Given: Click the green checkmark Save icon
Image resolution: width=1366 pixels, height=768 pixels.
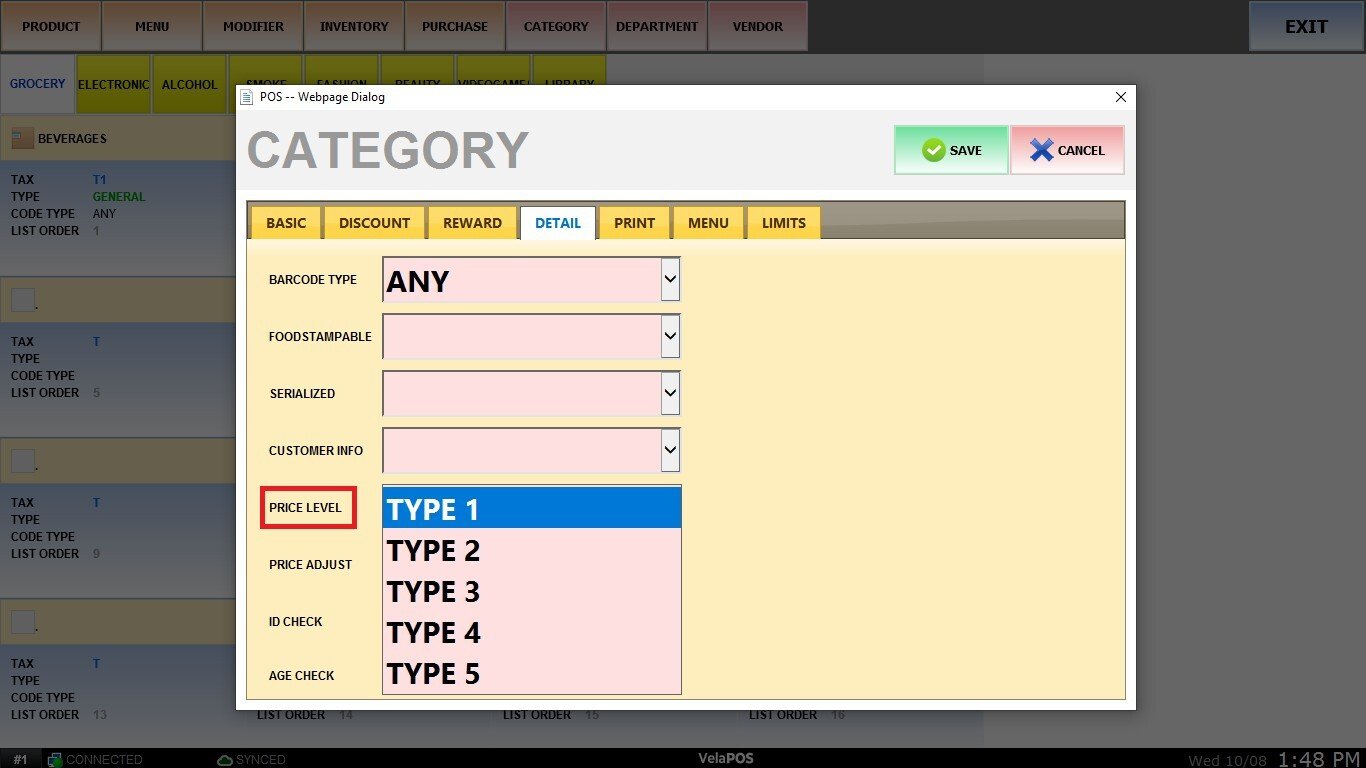Looking at the screenshot, I should (933, 151).
